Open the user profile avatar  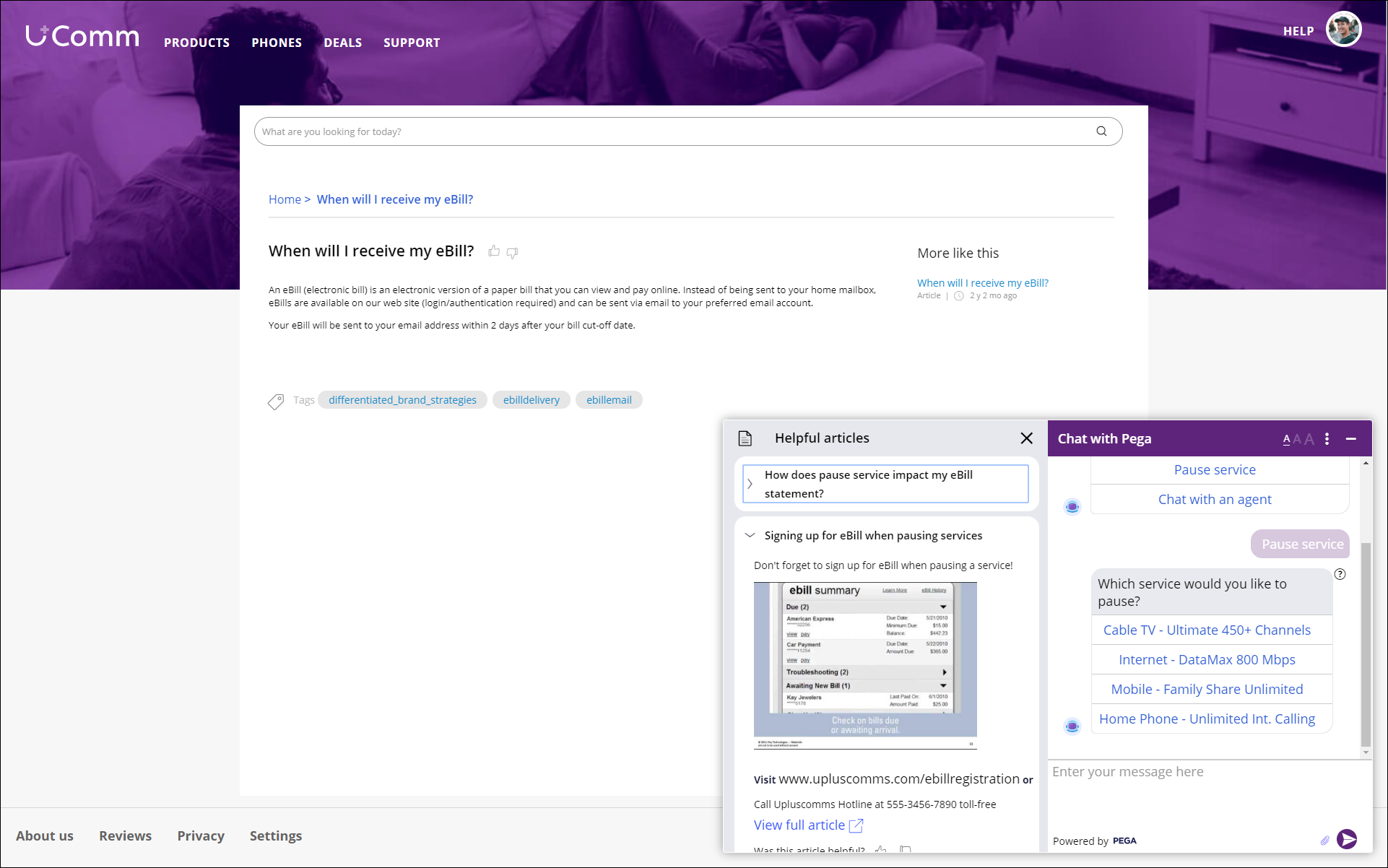1343,30
